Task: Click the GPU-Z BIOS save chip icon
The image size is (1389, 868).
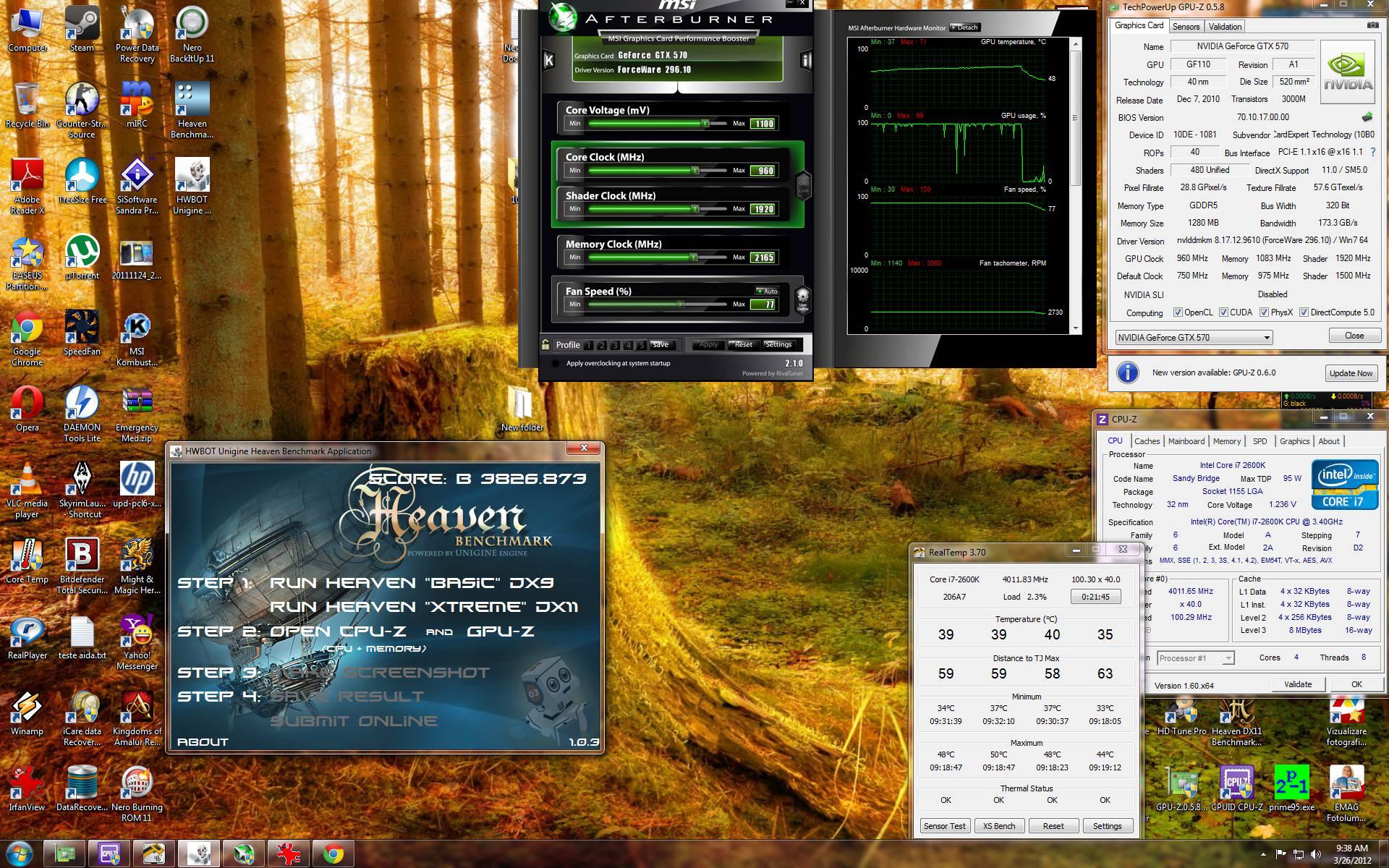Action: point(1367,117)
